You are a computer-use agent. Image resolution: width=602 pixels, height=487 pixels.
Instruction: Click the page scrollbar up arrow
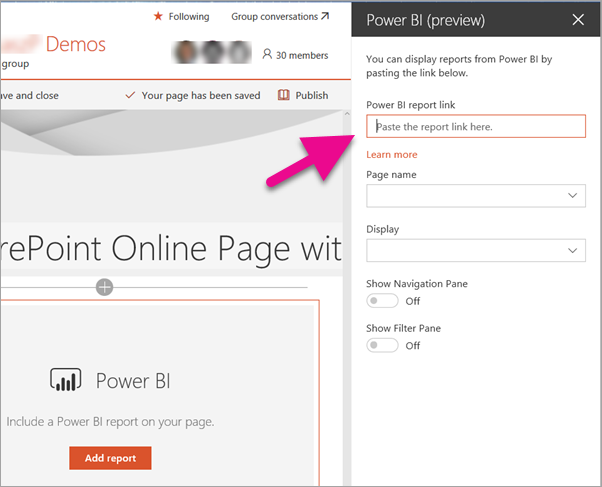tap(347, 114)
